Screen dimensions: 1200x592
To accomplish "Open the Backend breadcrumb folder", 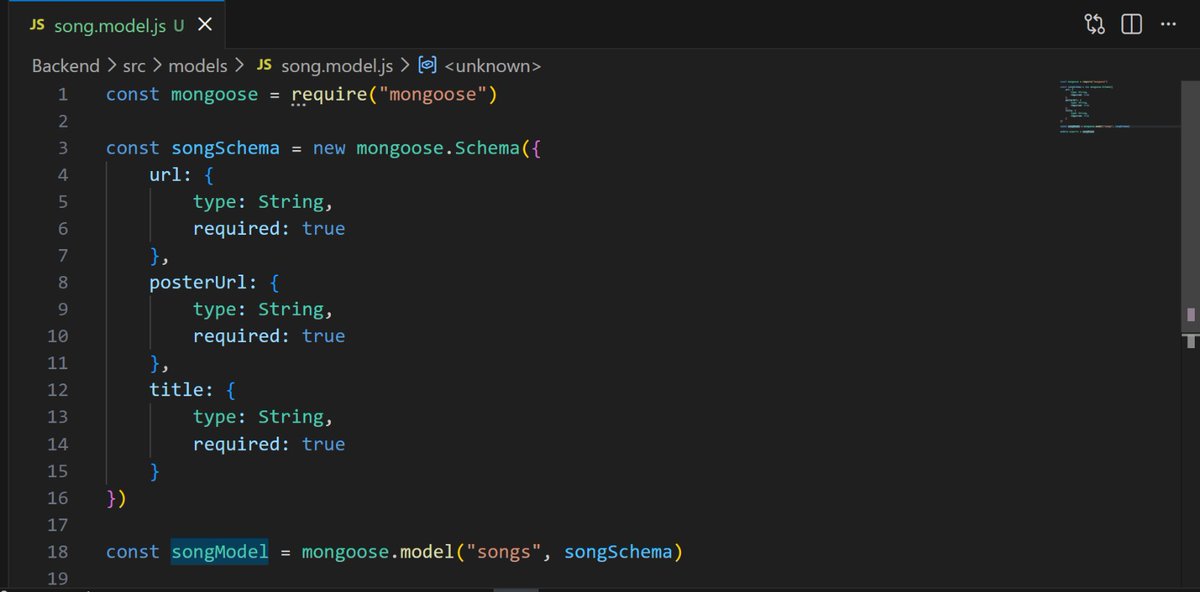I will pos(66,66).
